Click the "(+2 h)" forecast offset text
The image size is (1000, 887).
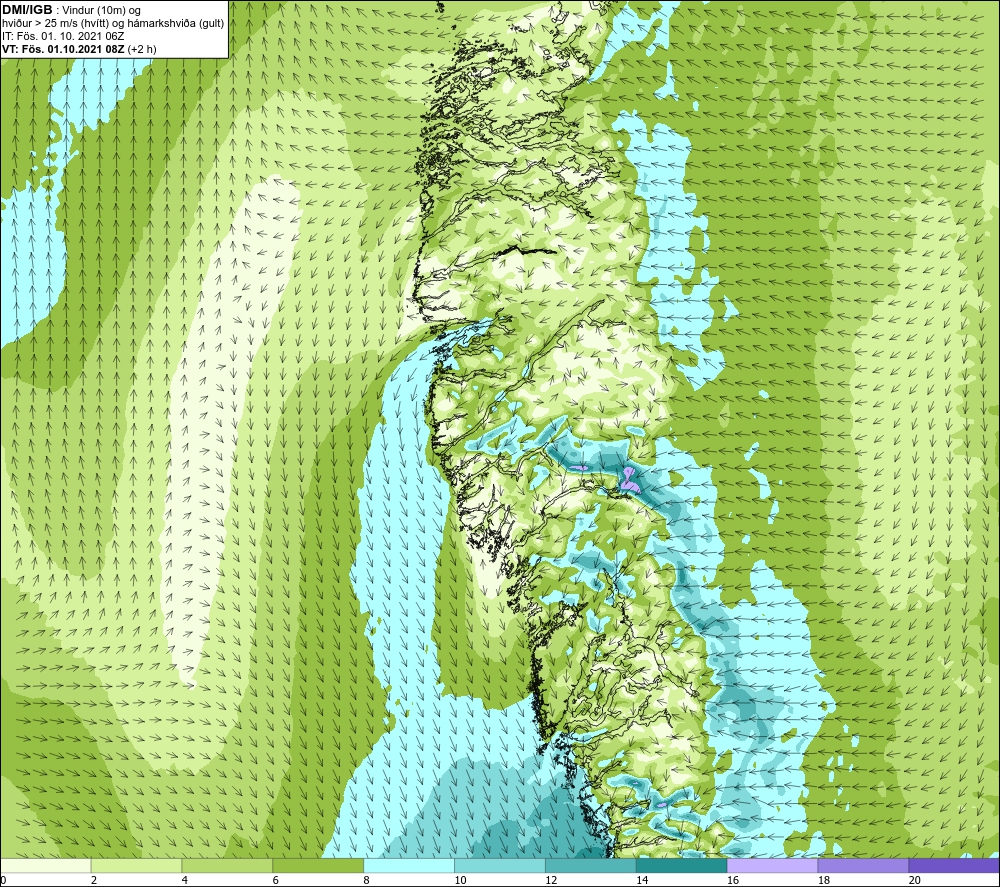(142, 49)
